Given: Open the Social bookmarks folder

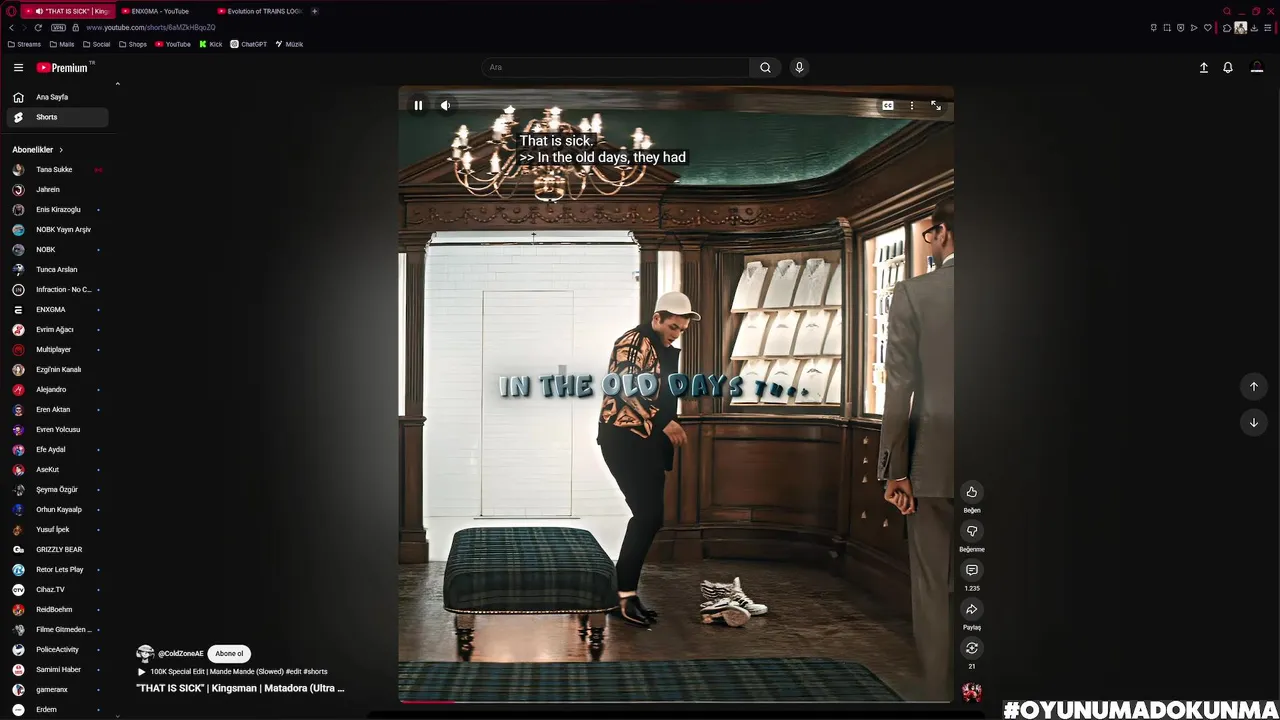Looking at the screenshot, I should [x=96, y=44].
